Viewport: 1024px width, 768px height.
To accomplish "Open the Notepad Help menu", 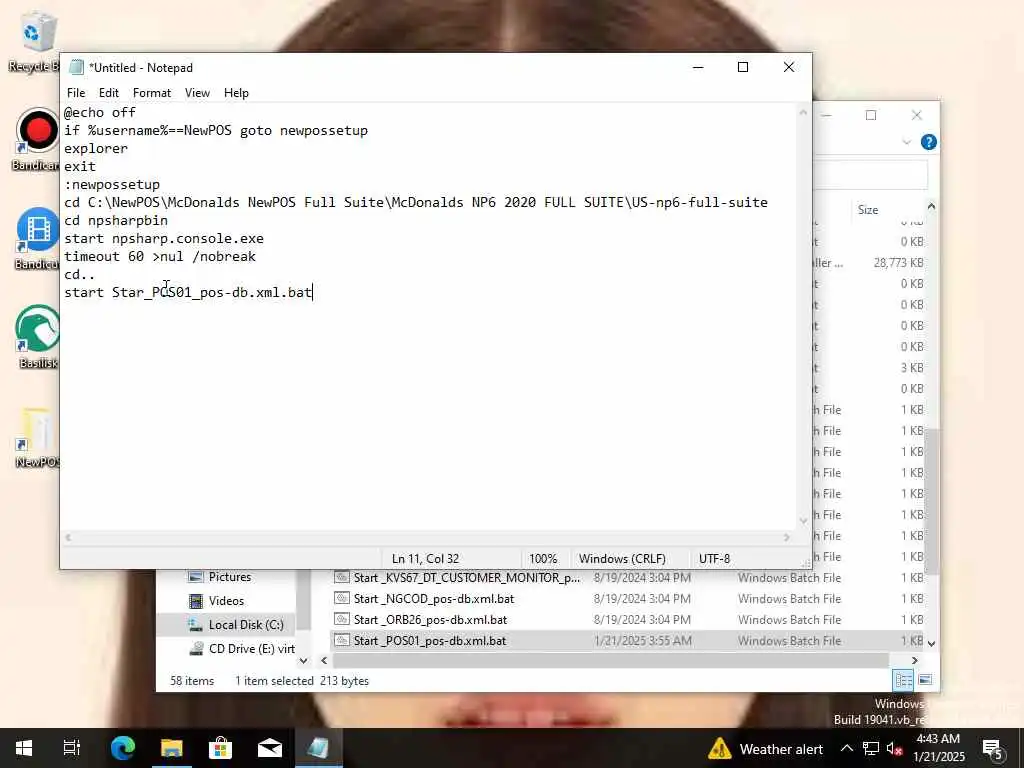I will [x=236, y=93].
